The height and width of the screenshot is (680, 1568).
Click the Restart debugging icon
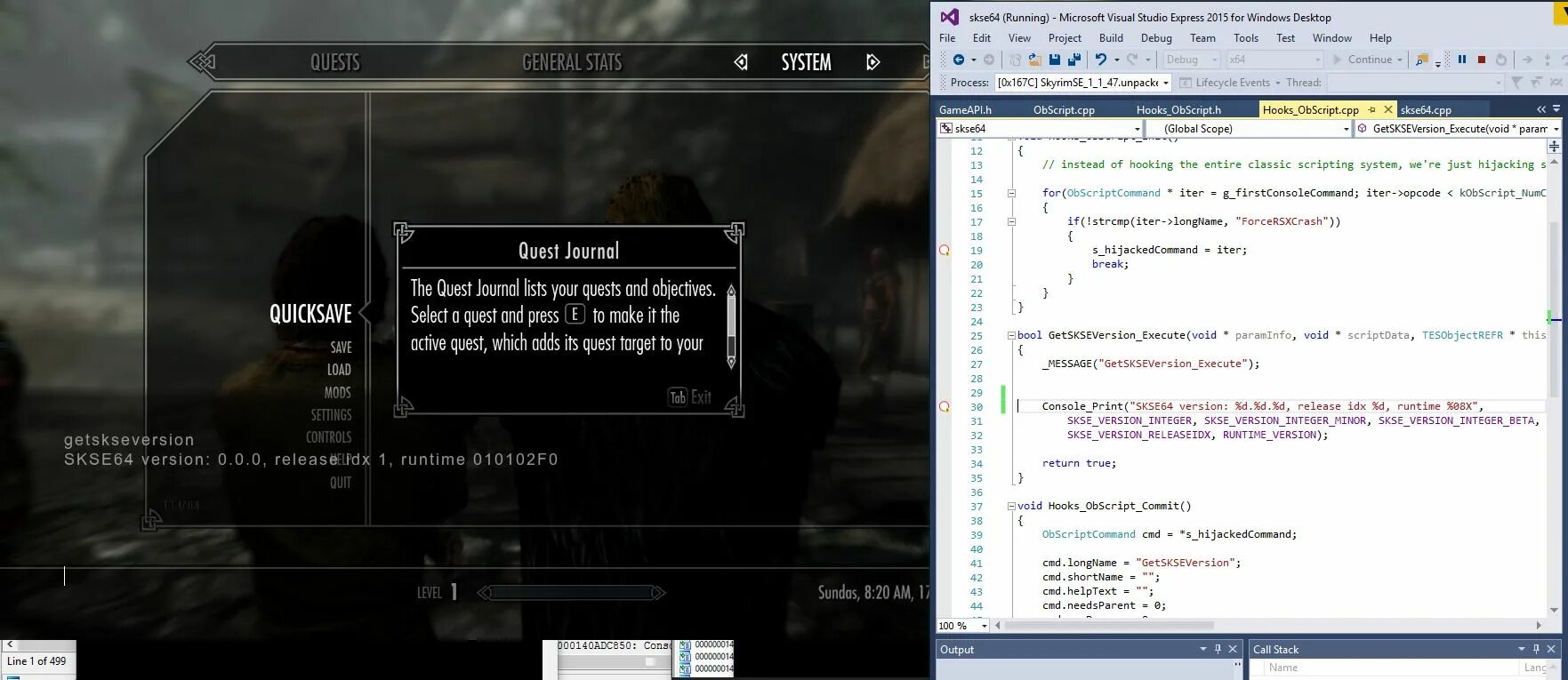1500,60
